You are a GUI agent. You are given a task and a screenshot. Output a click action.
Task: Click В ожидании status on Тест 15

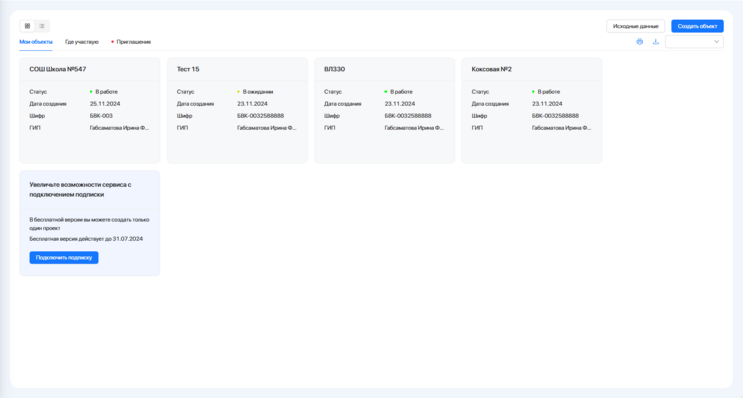(x=255, y=91)
